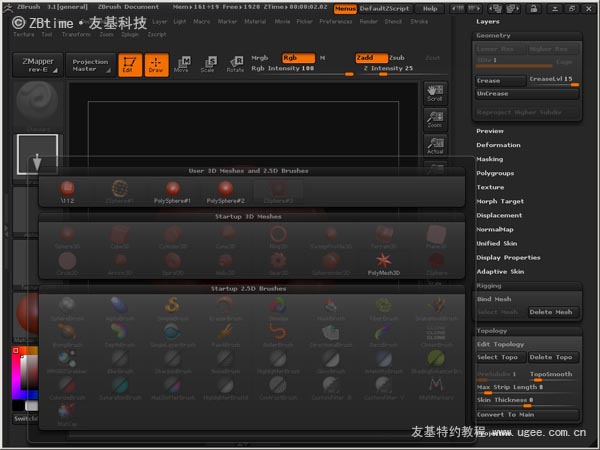Viewport: 600px width, 450px height.
Task: Switch to Zsub sculpt mode
Action: click(397, 58)
